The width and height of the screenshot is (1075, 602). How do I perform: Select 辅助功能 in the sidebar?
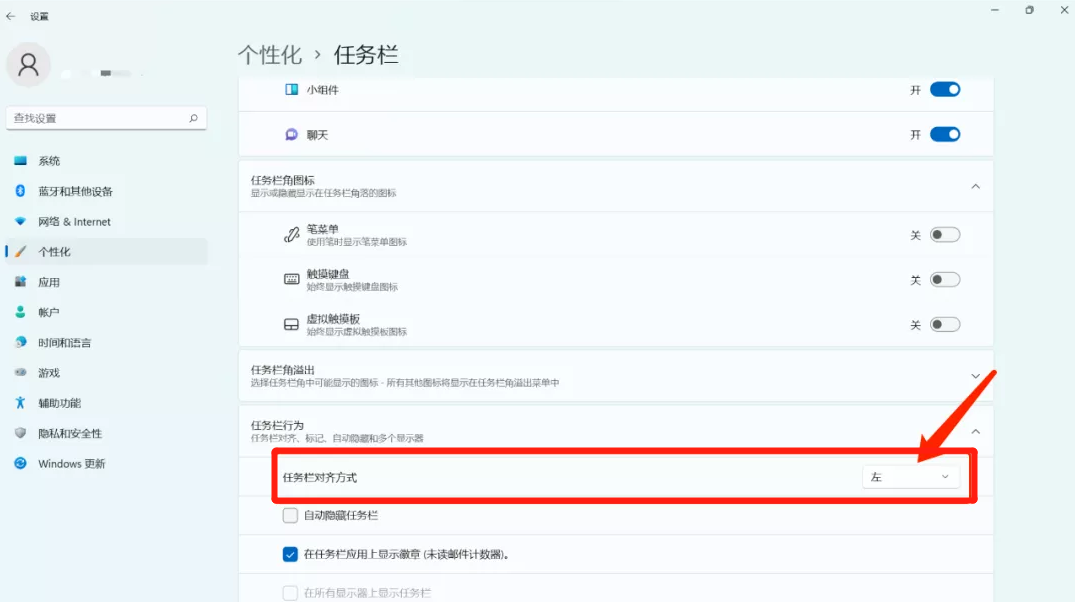[x=106, y=402]
